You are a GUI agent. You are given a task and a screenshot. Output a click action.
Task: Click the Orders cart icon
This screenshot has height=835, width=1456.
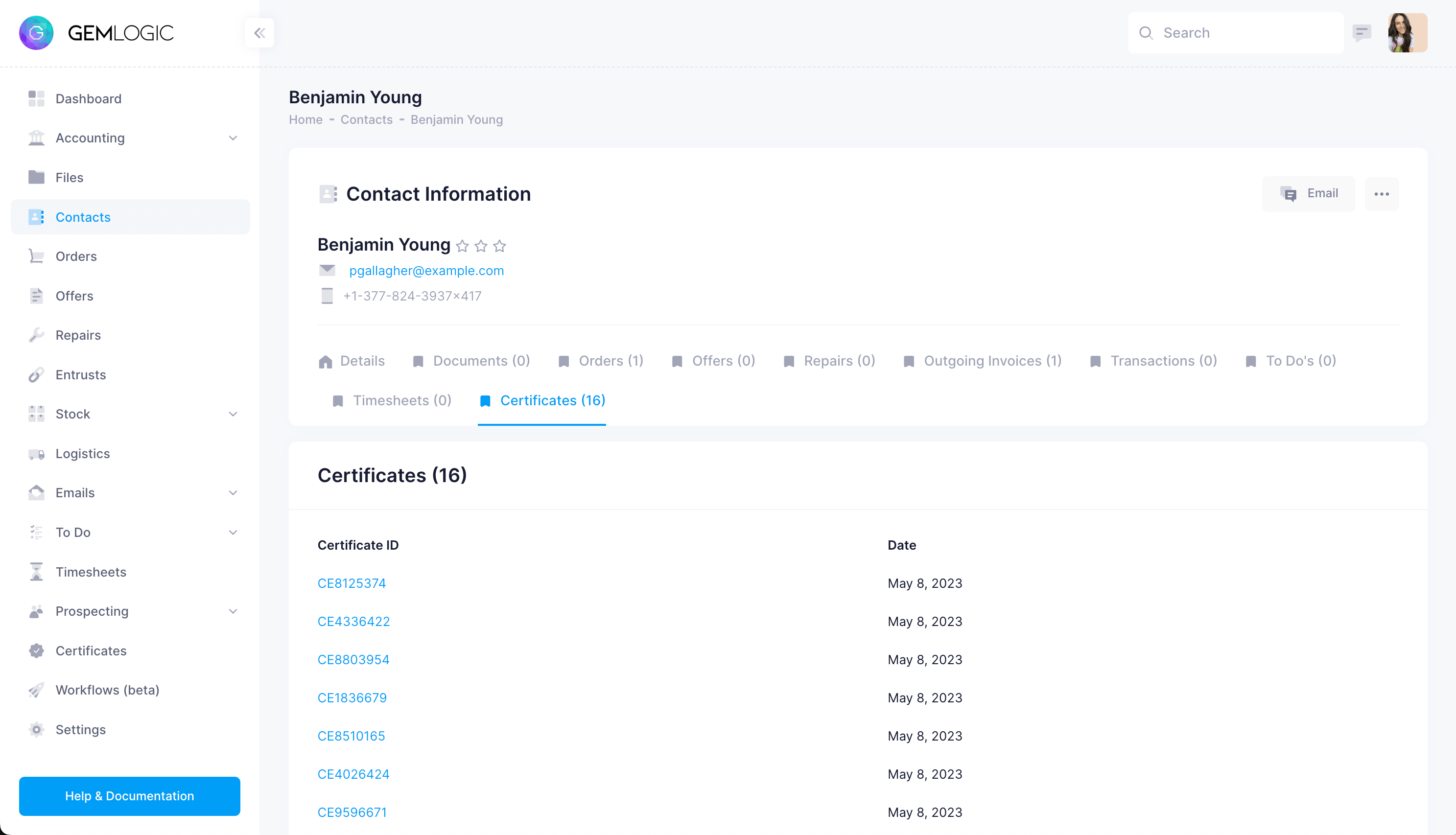click(36, 256)
